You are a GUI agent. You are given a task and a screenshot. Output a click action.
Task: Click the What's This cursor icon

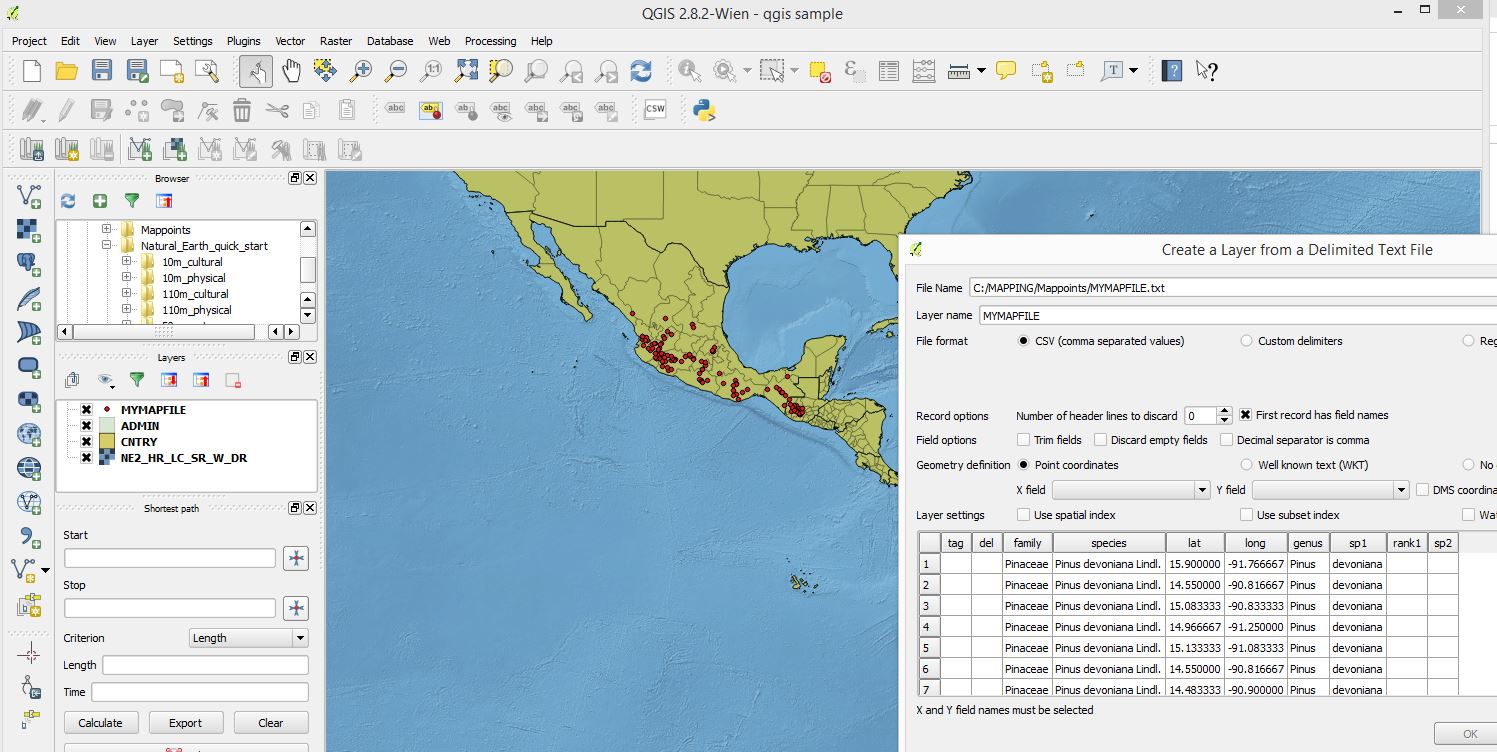click(x=1207, y=70)
